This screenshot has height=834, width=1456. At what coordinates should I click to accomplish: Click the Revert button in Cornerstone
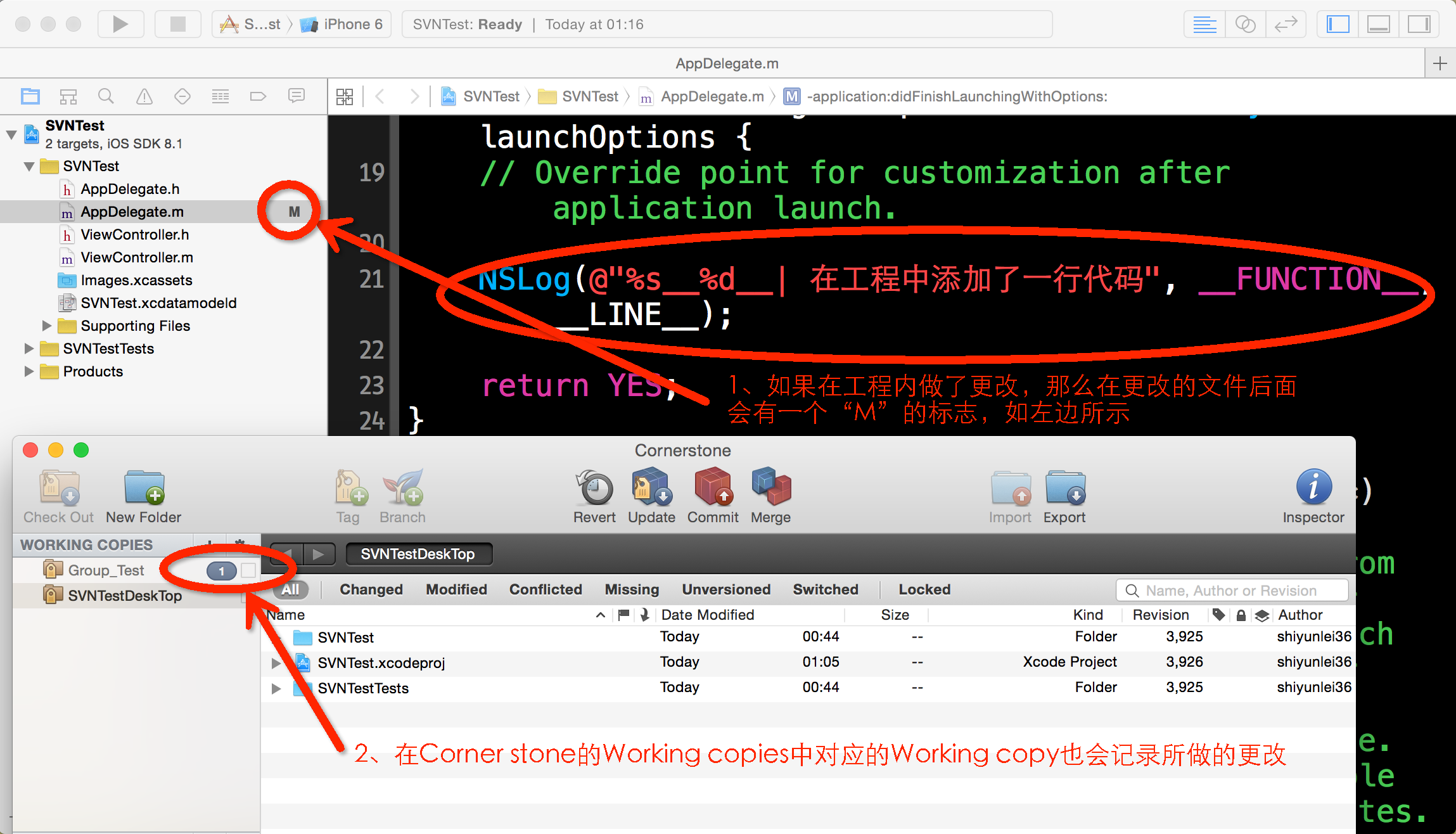pos(594,497)
